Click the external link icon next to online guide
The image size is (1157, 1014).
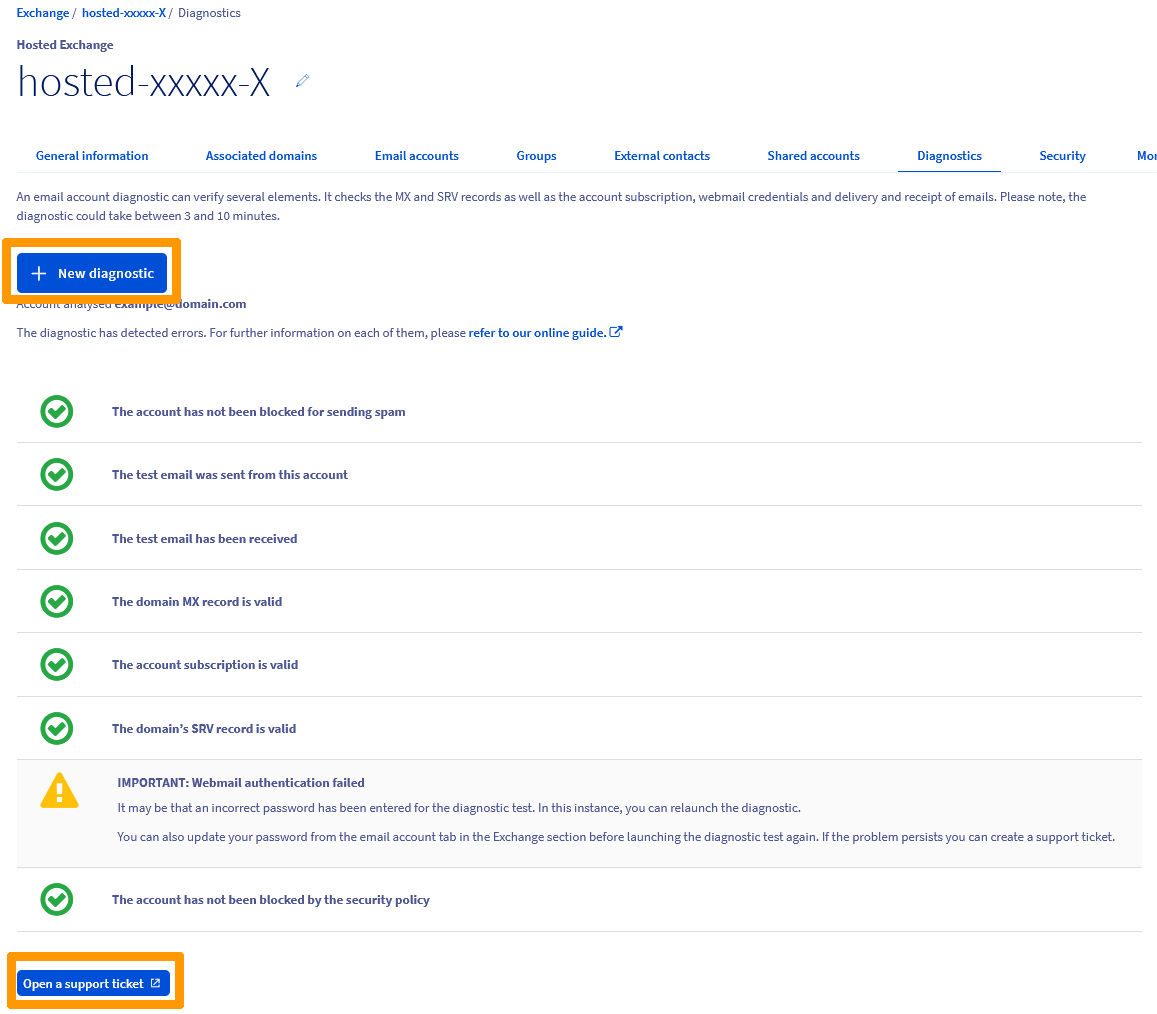(x=617, y=331)
